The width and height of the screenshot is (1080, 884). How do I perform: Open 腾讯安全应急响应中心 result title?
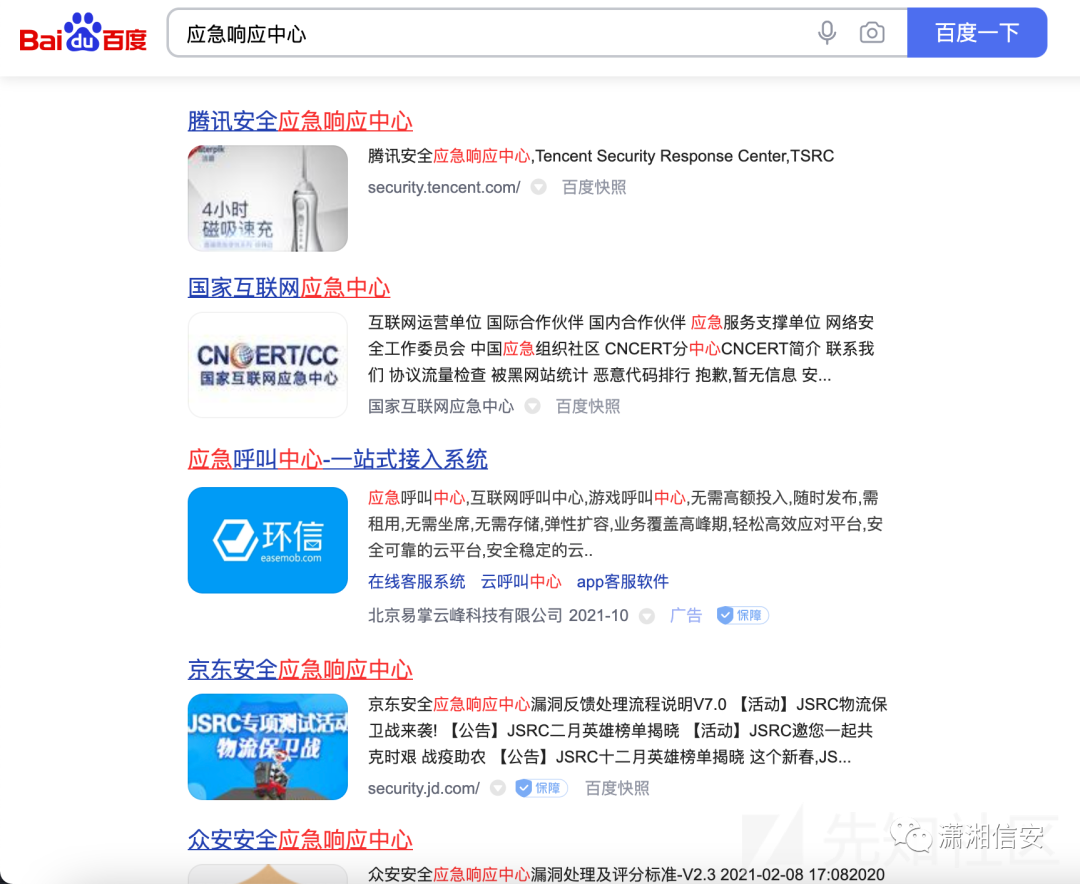click(300, 121)
